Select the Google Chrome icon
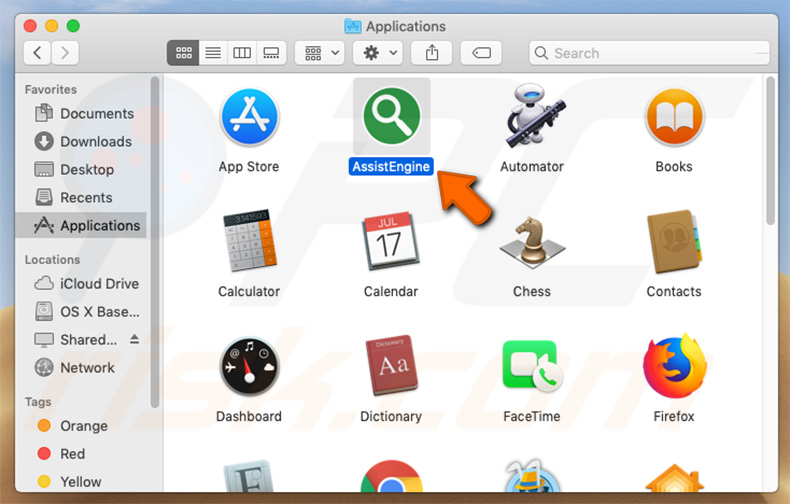This screenshot has width=790, height=504. 391,476
